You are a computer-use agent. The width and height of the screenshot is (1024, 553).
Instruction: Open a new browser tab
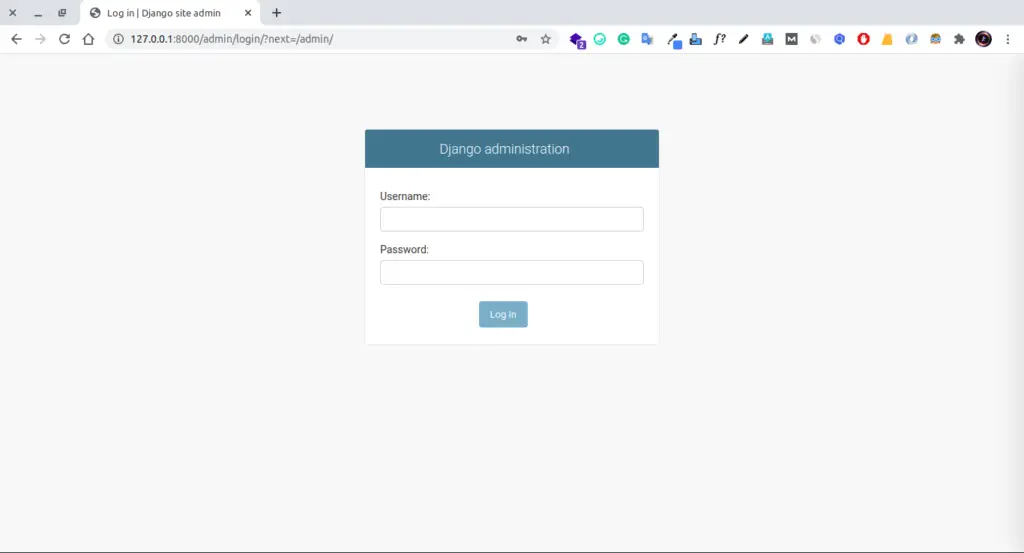pyautogui.click(x=276, y=13)
